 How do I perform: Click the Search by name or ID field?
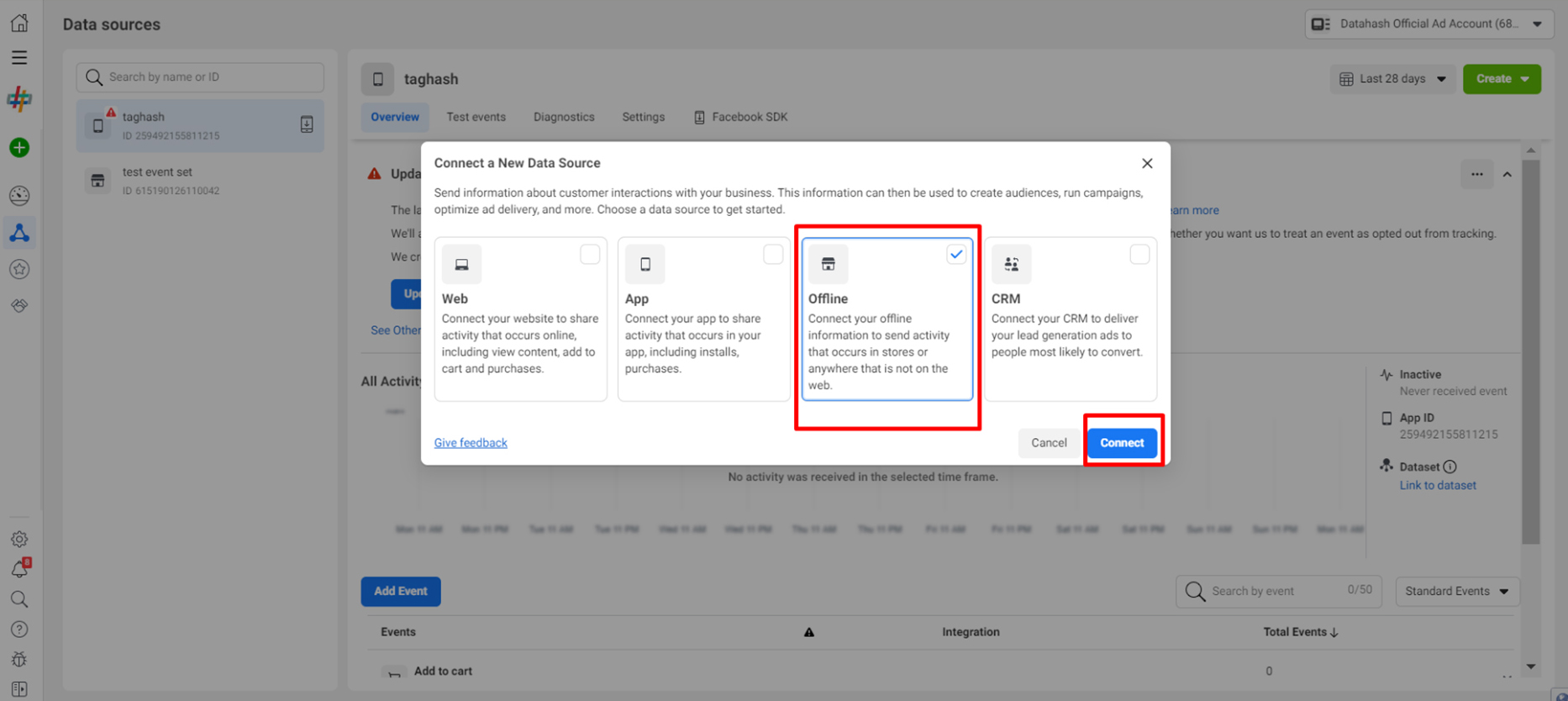coord(200,77)
